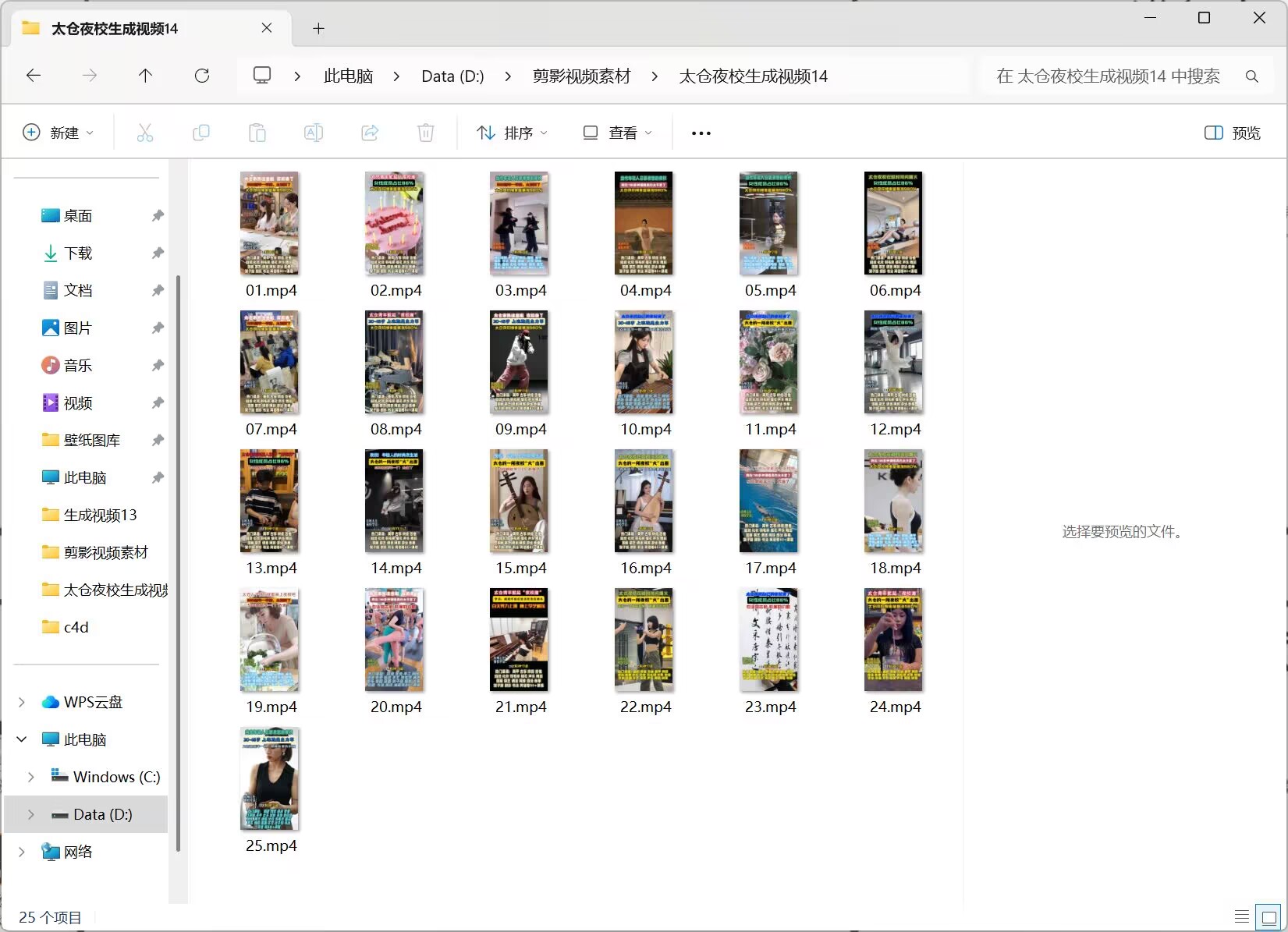
Task: Toggle the preview pane button
Action: [x=1233, y=133]
